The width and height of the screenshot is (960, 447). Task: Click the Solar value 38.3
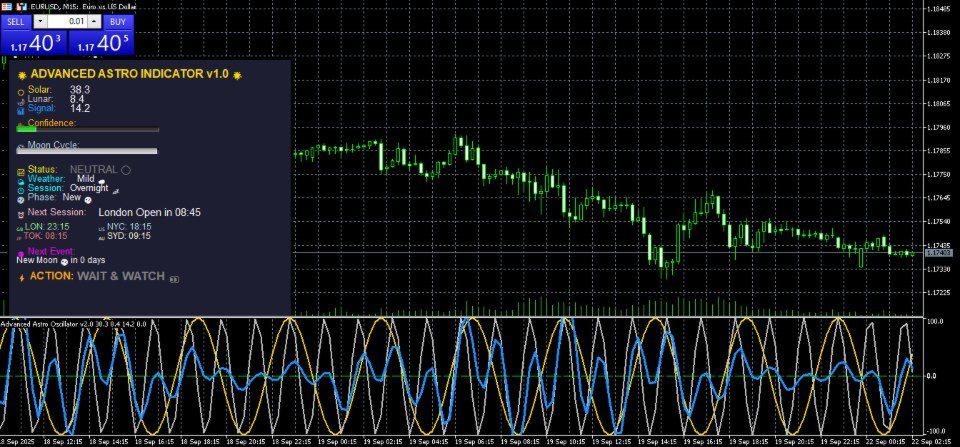pyautogui.click(x=80, y=89)
